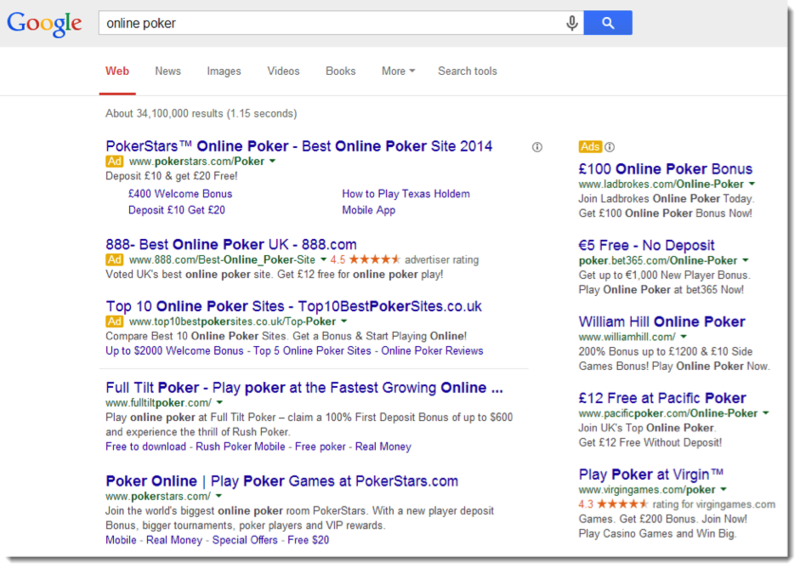Open £100 Online Poker Bonus ad
The height and width of the screenshot is (569, 800).
(x=665, y=169)
